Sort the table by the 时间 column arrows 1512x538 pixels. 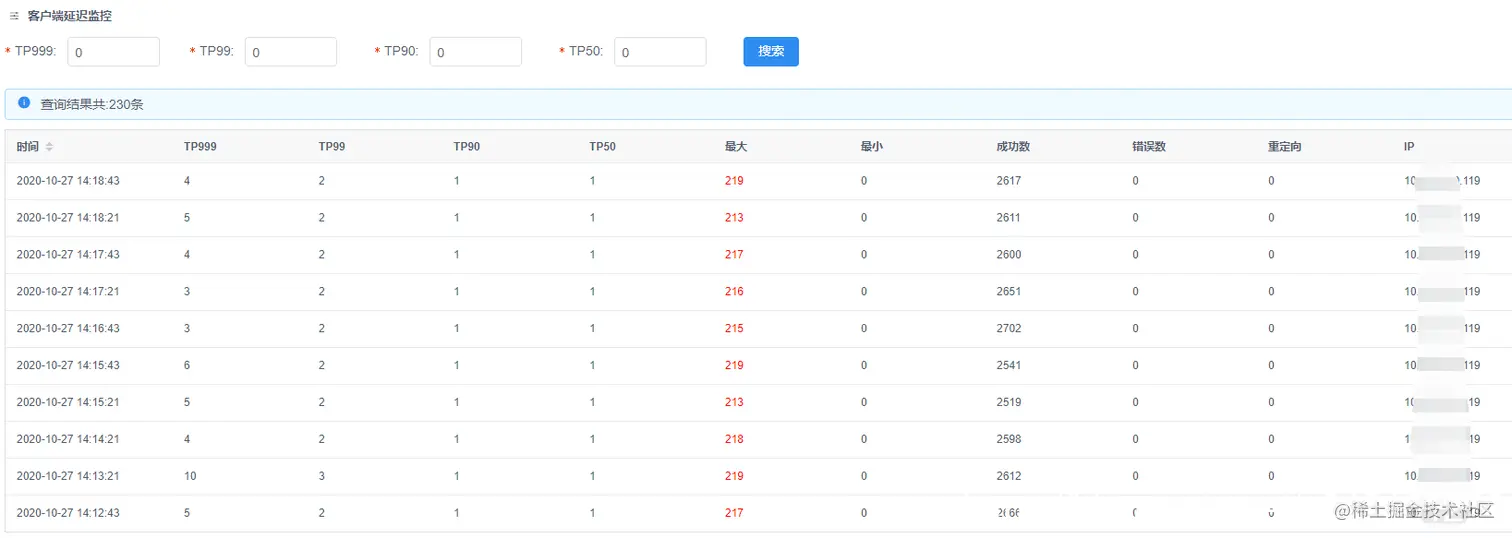(49, 147)
